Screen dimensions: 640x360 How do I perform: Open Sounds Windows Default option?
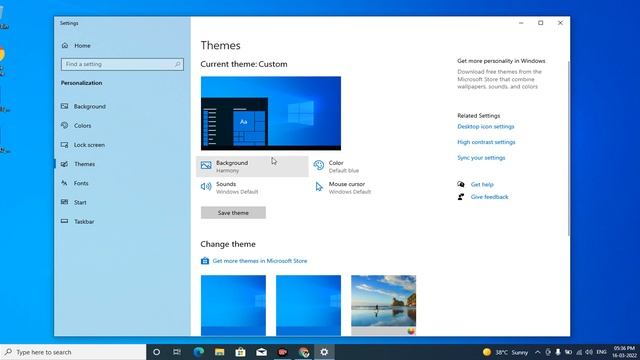click(229, 188)
